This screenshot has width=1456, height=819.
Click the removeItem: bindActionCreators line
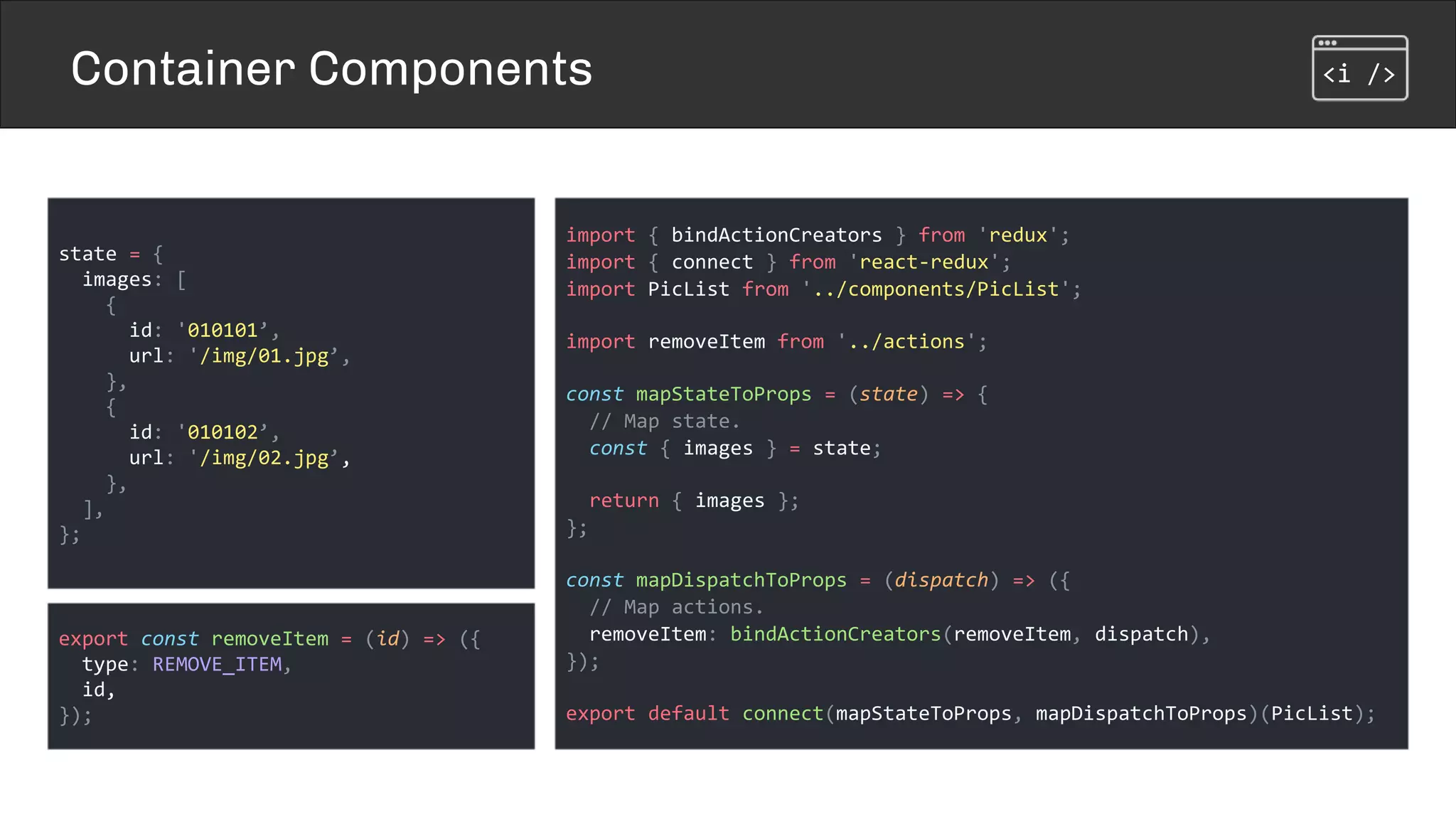899,634
